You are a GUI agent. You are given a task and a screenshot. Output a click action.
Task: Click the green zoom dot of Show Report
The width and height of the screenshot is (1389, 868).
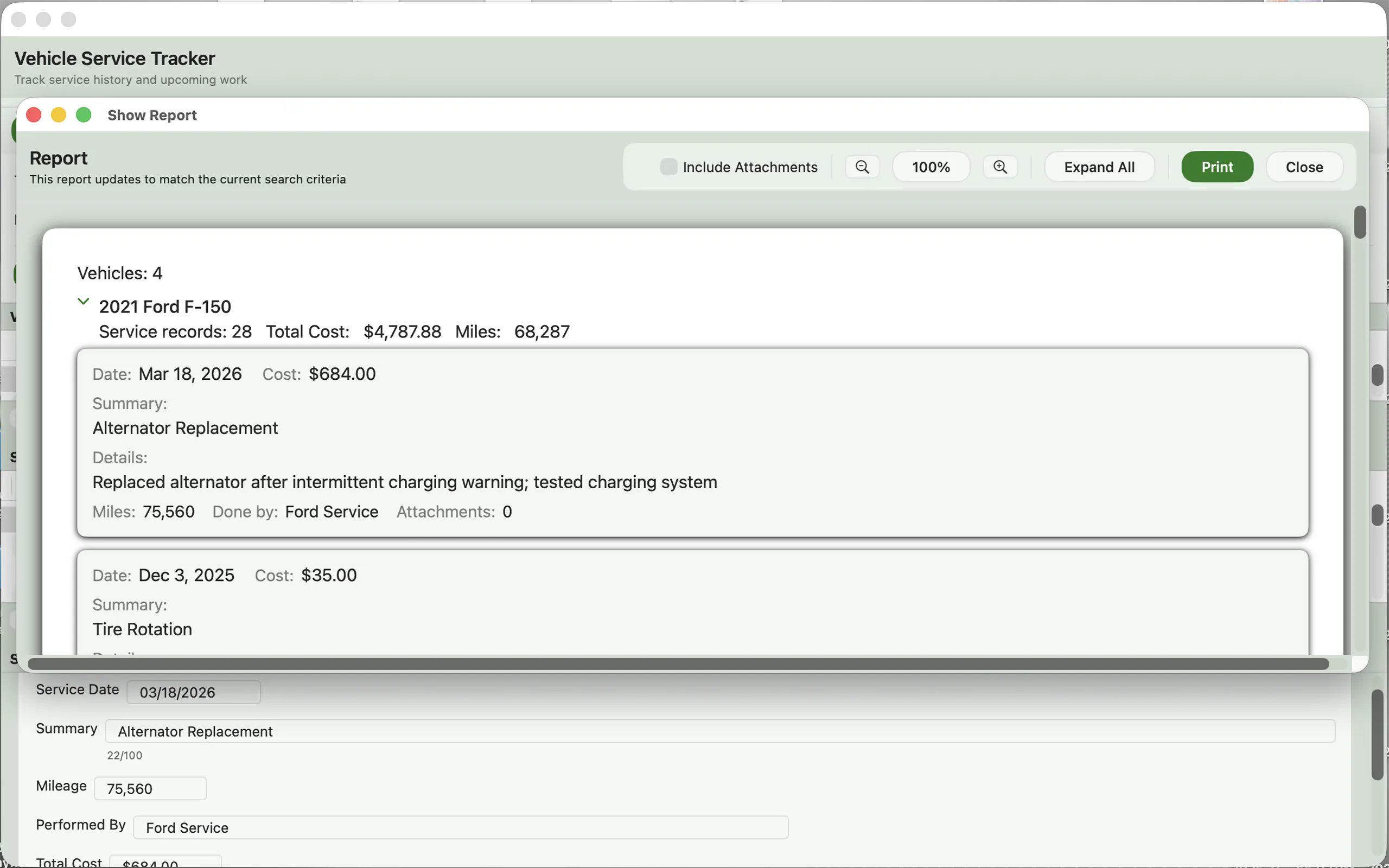point(84,115)
